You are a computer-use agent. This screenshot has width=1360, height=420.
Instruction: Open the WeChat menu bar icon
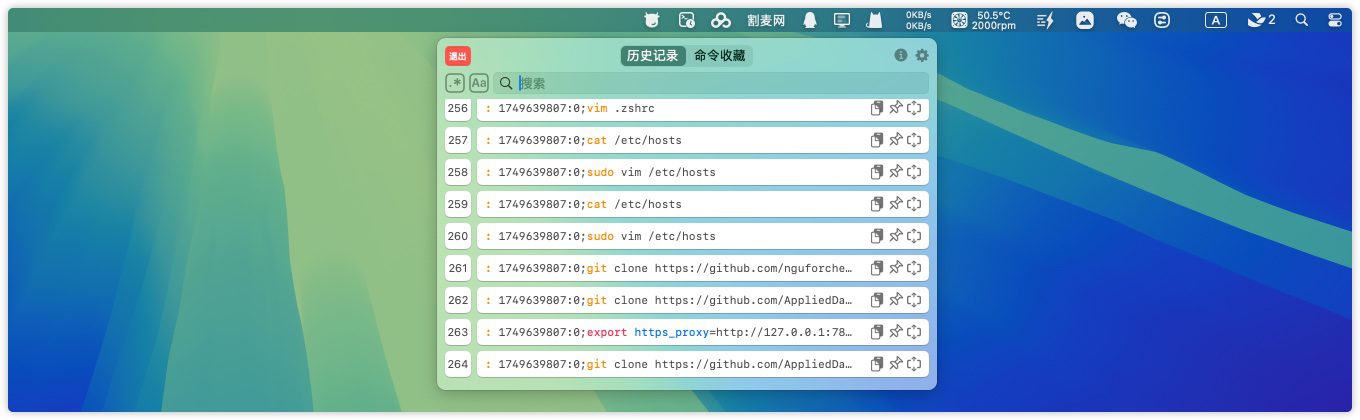(x=1127, y=20)
